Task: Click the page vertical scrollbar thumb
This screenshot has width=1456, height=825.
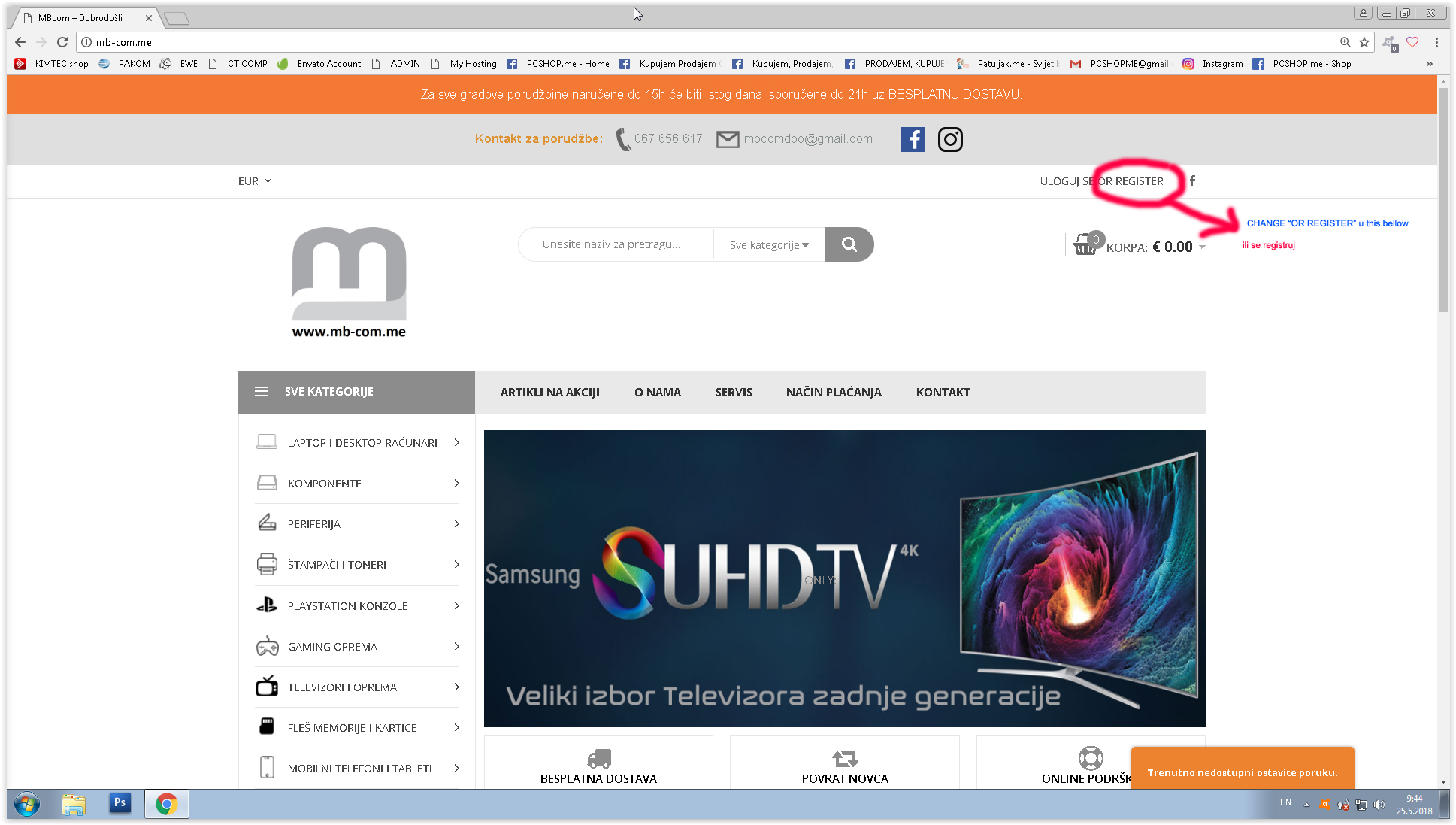Action: 1443,201
